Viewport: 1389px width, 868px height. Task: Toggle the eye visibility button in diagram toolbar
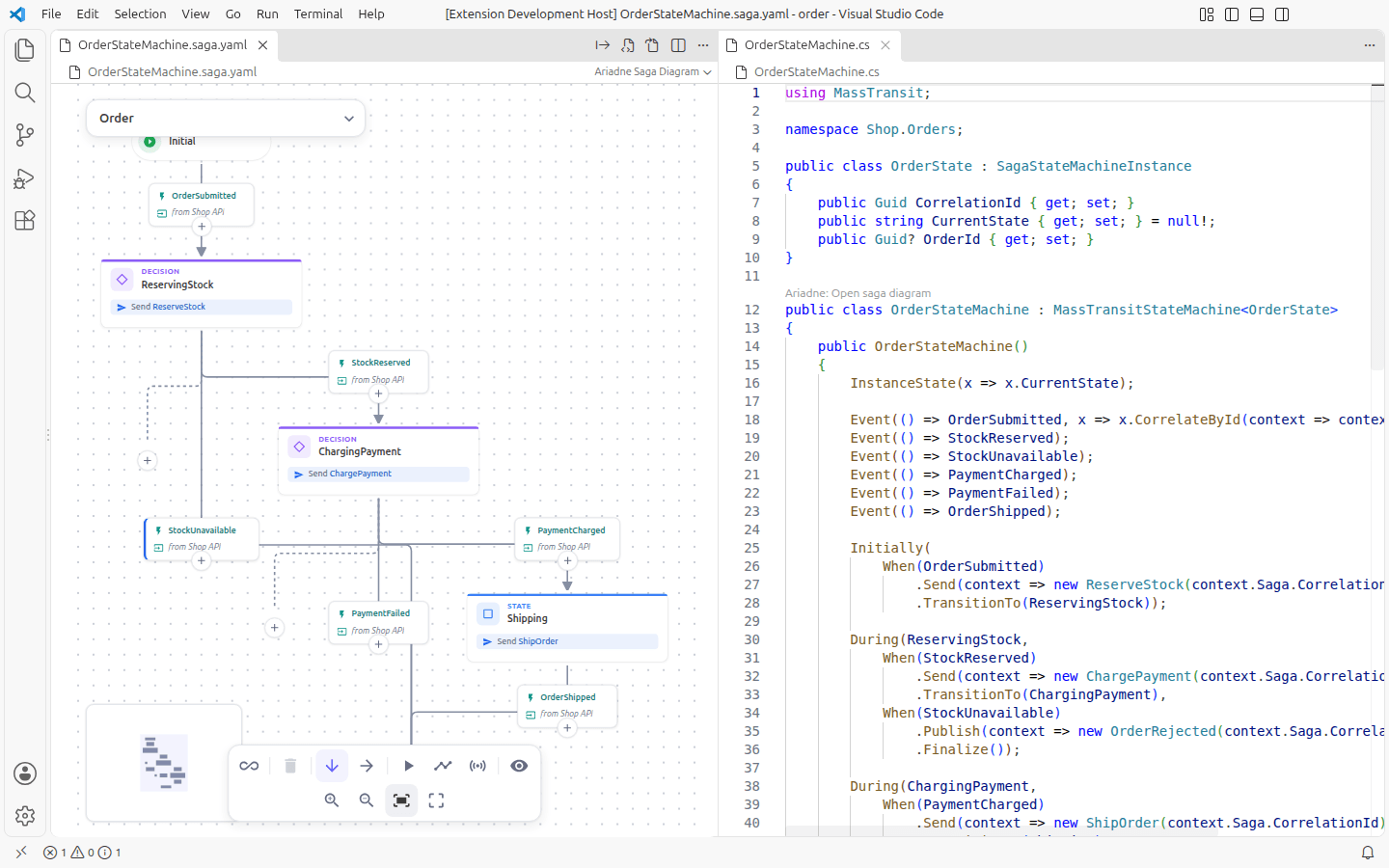tap(519, 766)
